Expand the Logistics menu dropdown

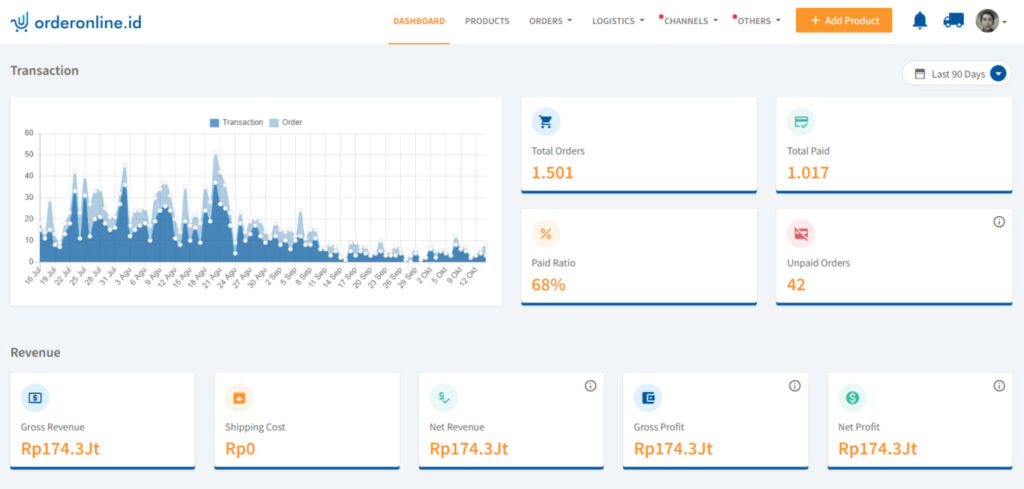(x=618, y=21)
